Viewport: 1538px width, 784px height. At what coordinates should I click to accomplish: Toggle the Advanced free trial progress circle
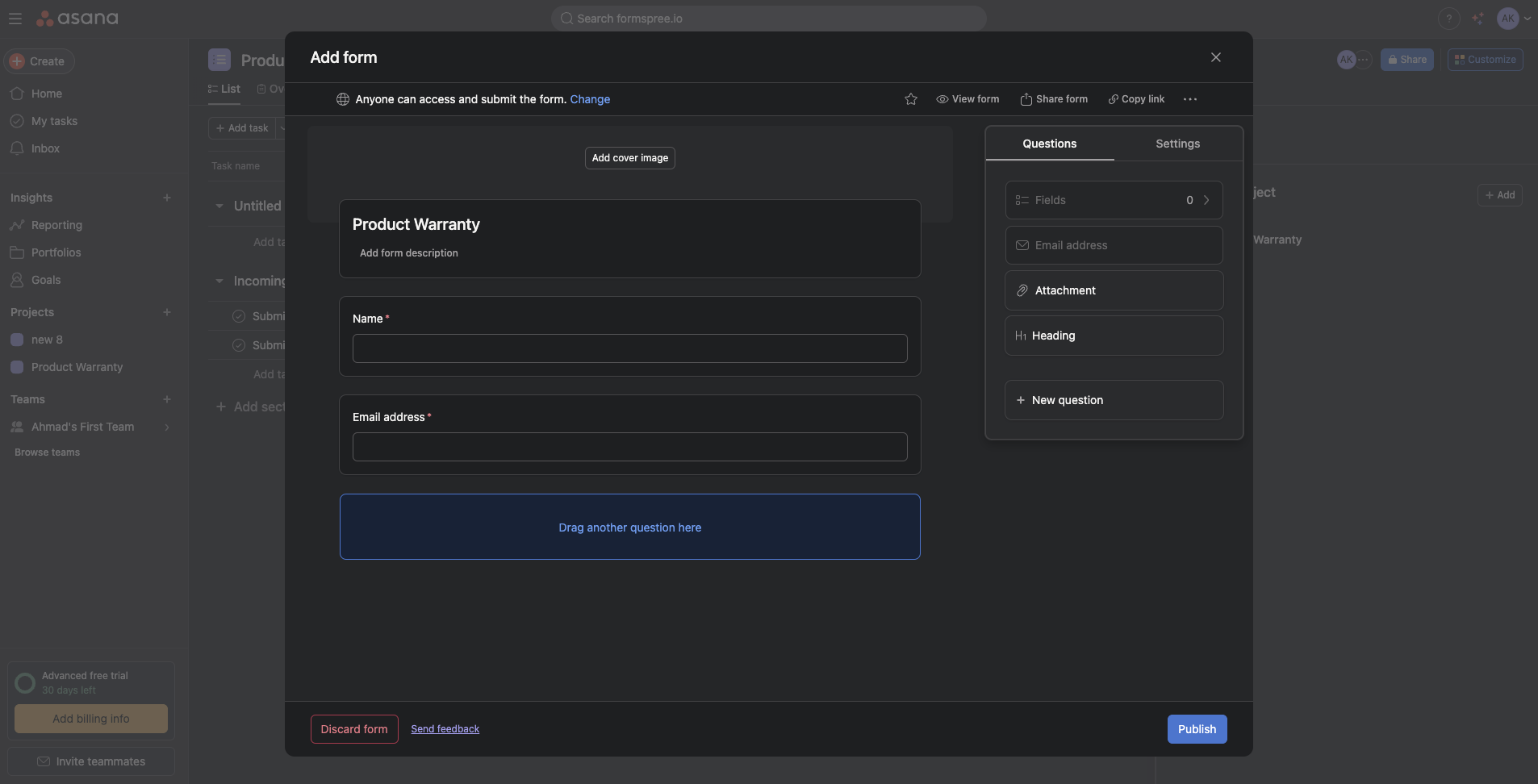tap(25, 682)
